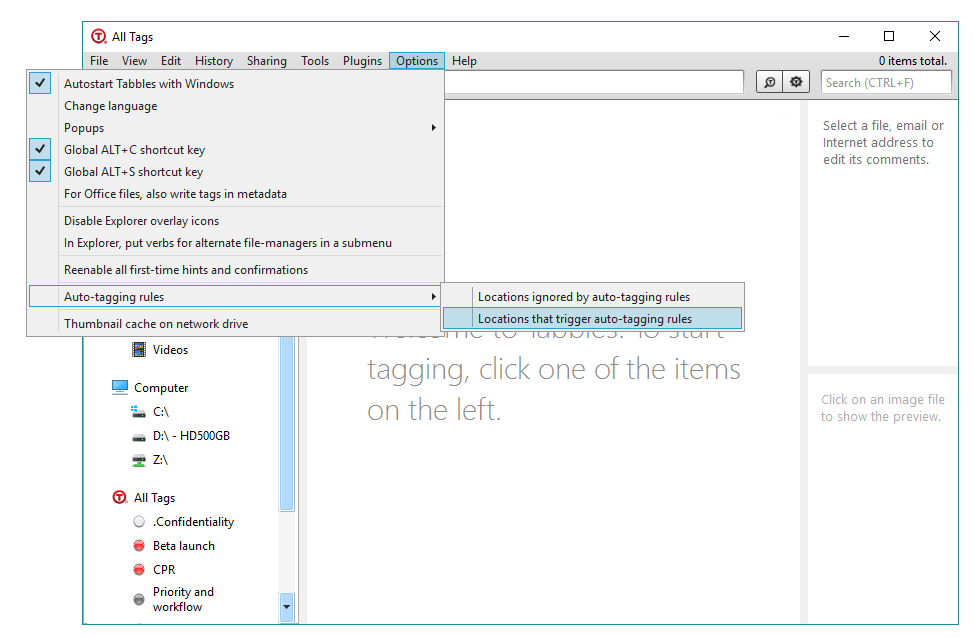This screenshot has height=638, width=975.
Task: Click the search magnifier toolbar button
Action: tap(769, 82)
